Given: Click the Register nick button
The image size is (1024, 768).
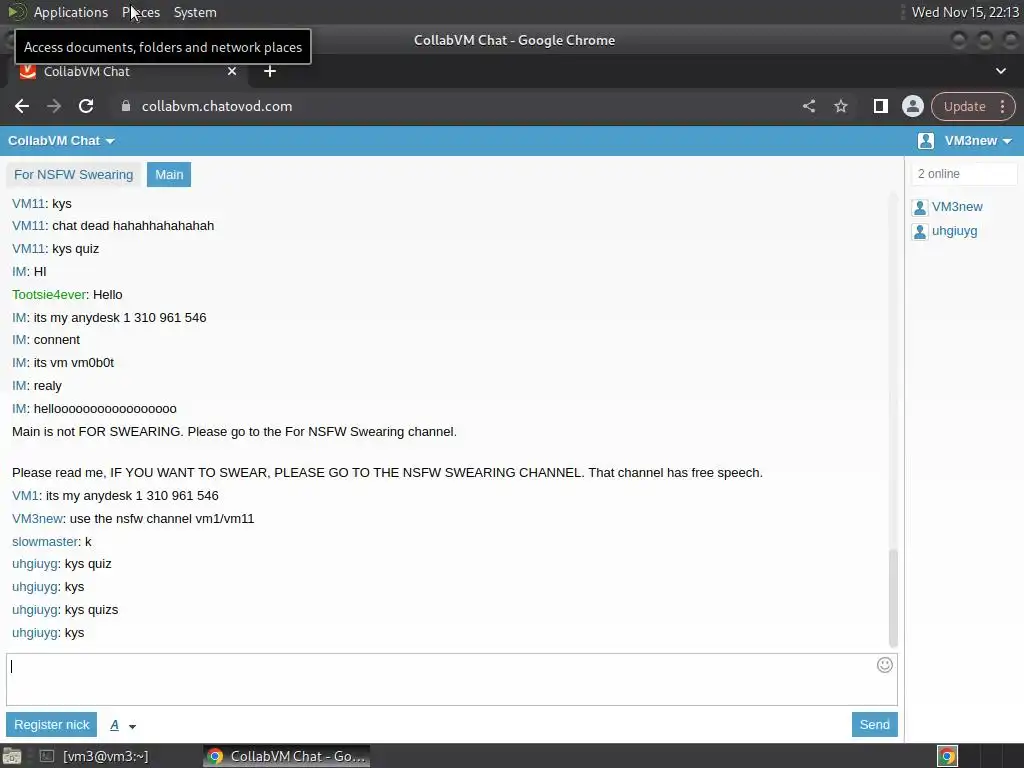Looking at the screenshot, I should point(52,725).
